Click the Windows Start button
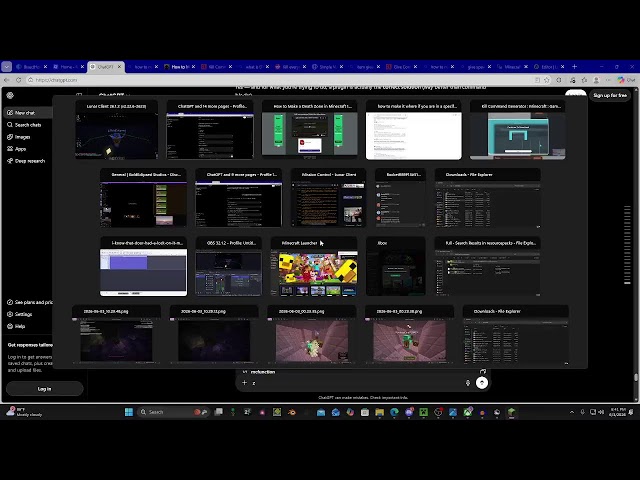This screenshot has height=480, width=640. click(129, 412)
